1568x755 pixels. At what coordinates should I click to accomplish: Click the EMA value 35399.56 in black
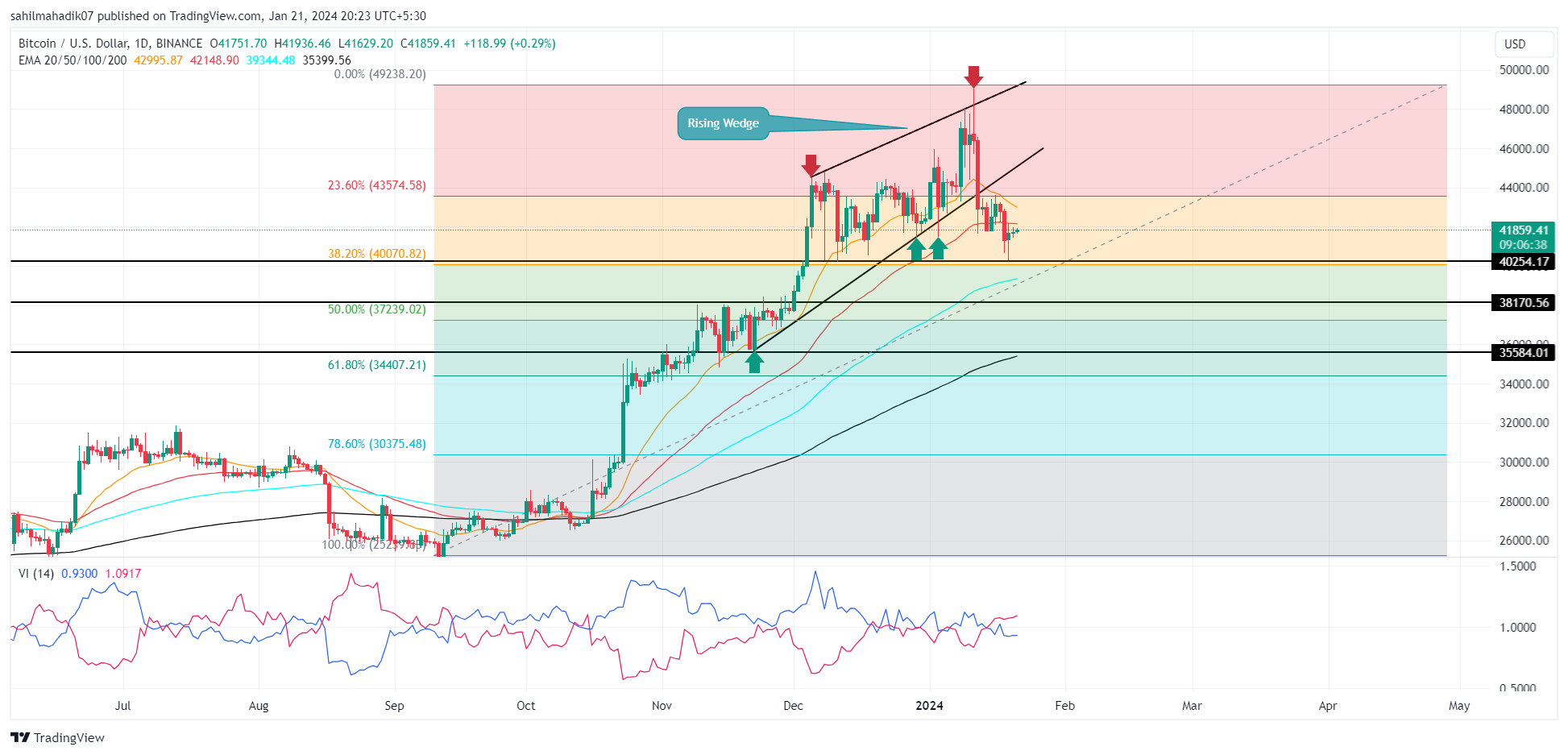pos(326,60)
